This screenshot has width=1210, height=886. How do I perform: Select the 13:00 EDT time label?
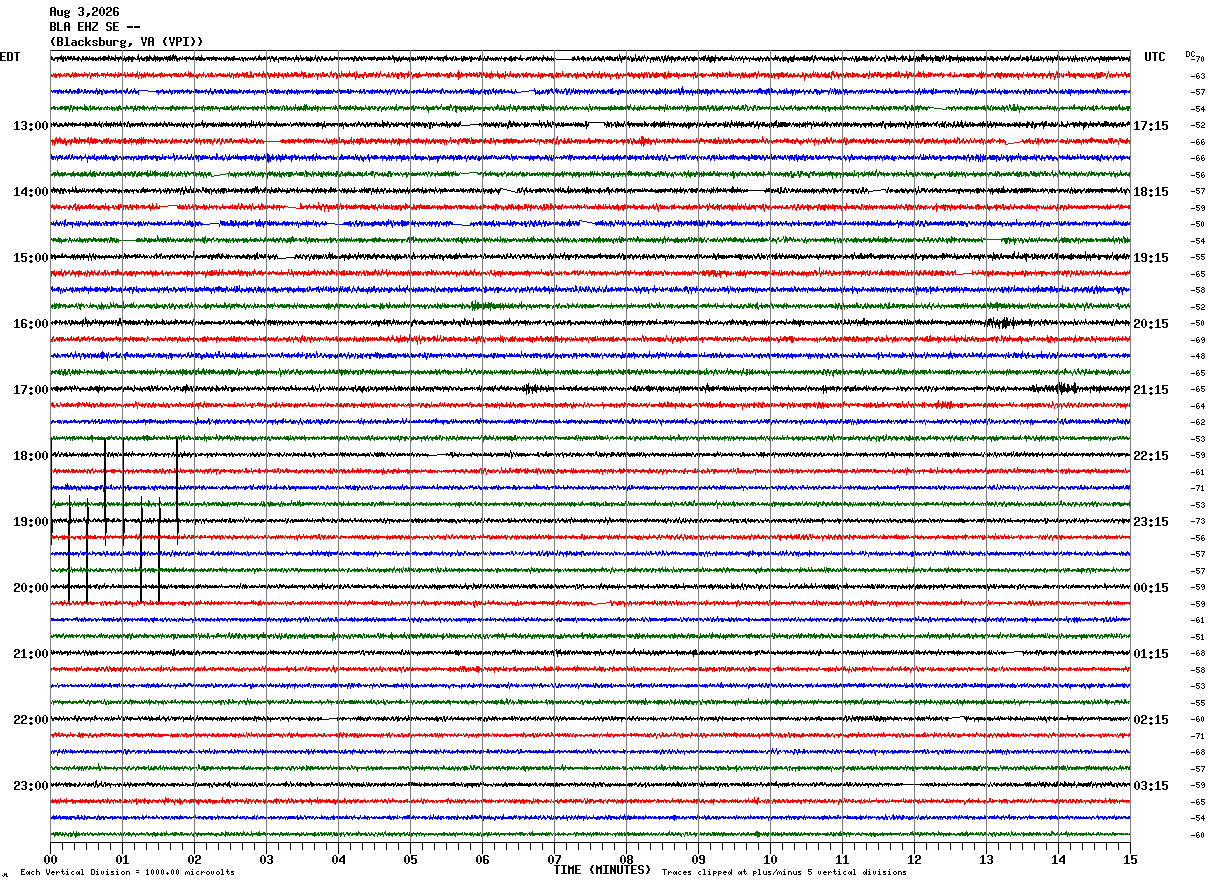coord(31,126)
